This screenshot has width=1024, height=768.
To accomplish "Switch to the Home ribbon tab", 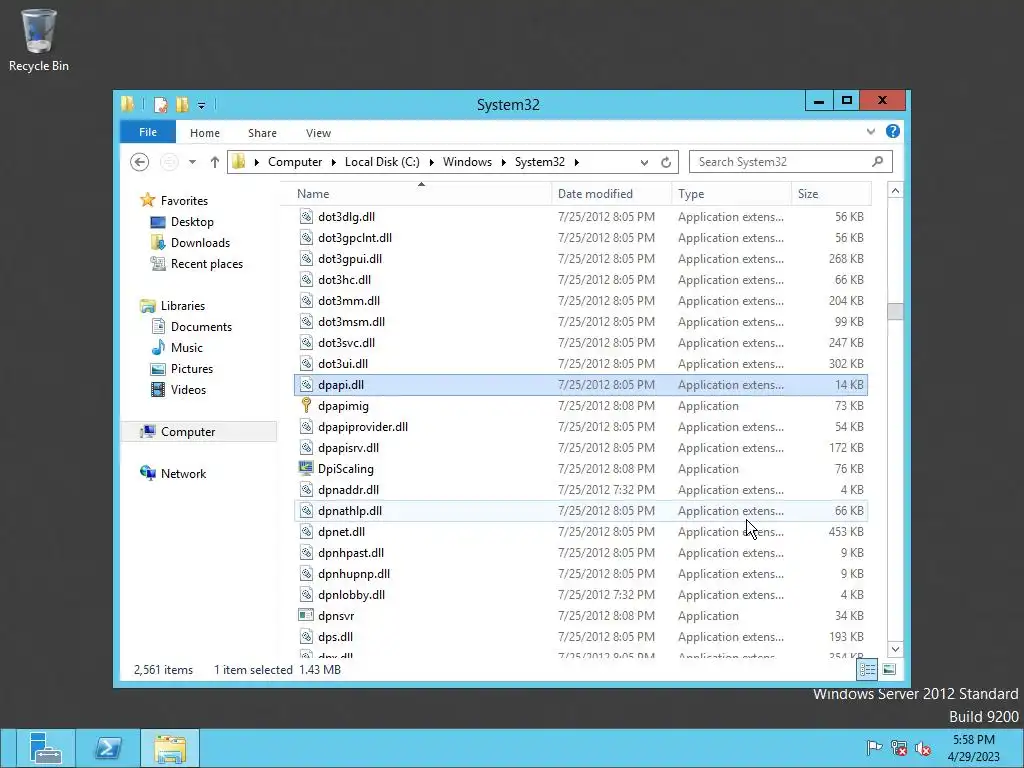I will (x=204, y=133).
